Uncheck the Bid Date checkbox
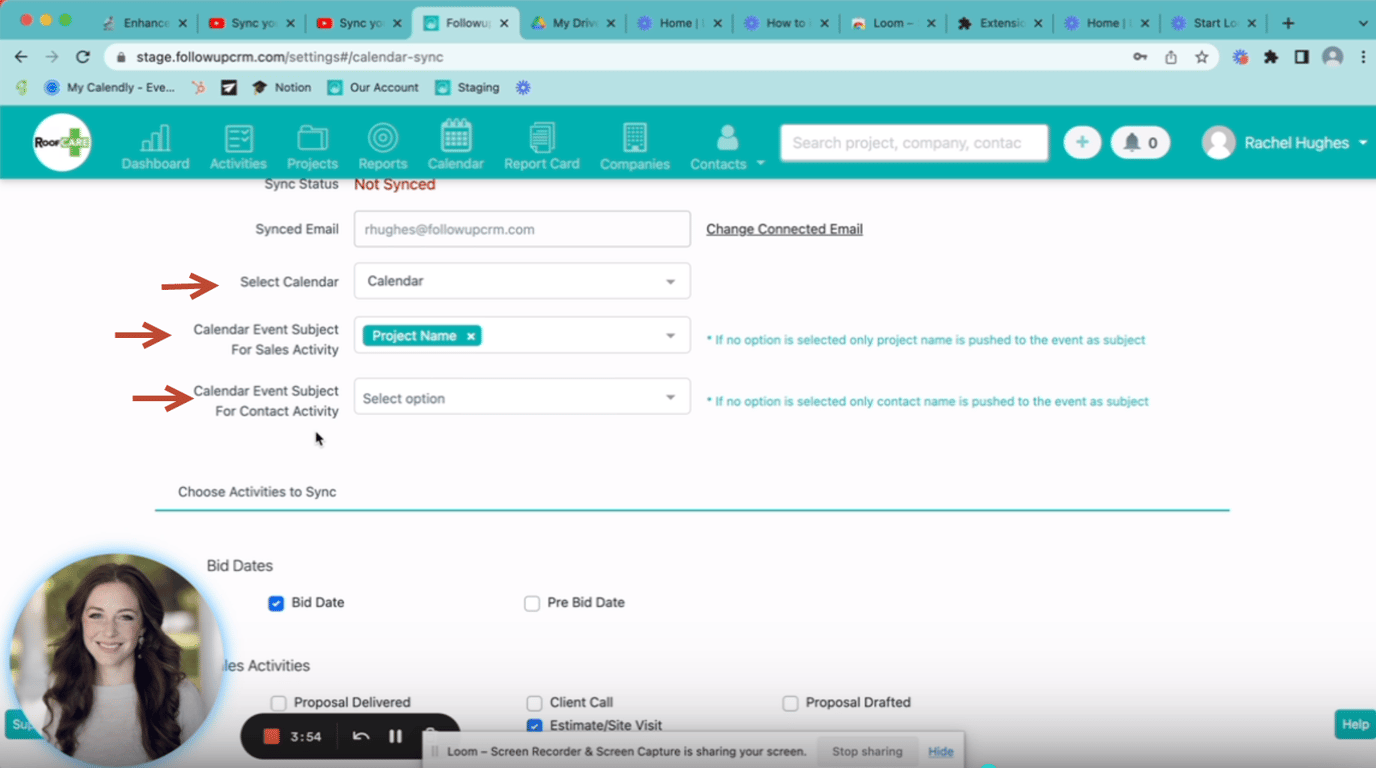1376x768 pixels. coord(275,603)
